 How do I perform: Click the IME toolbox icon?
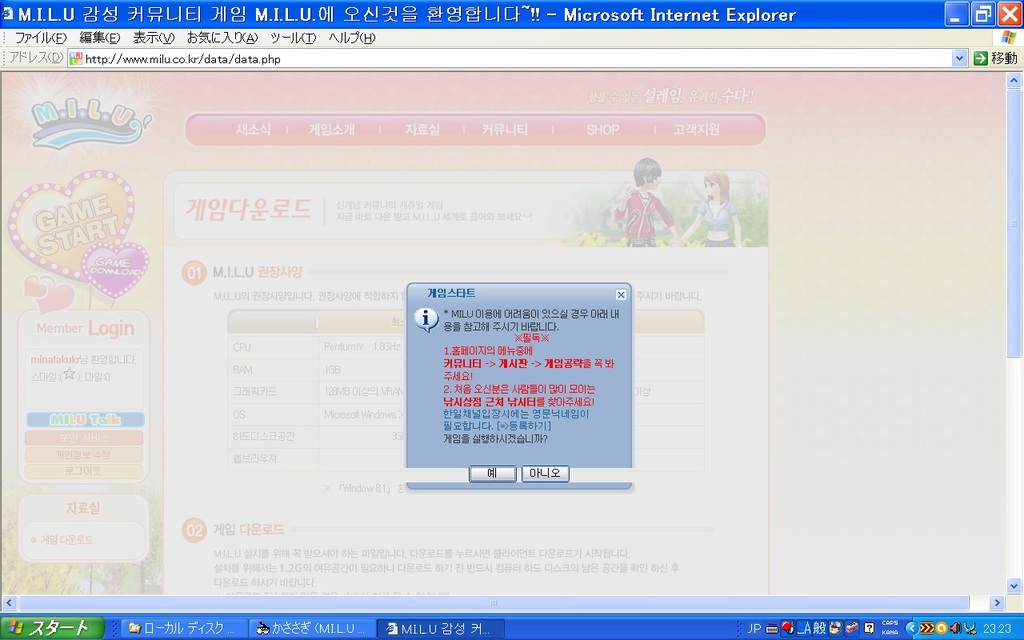click(x=852, y=628)
